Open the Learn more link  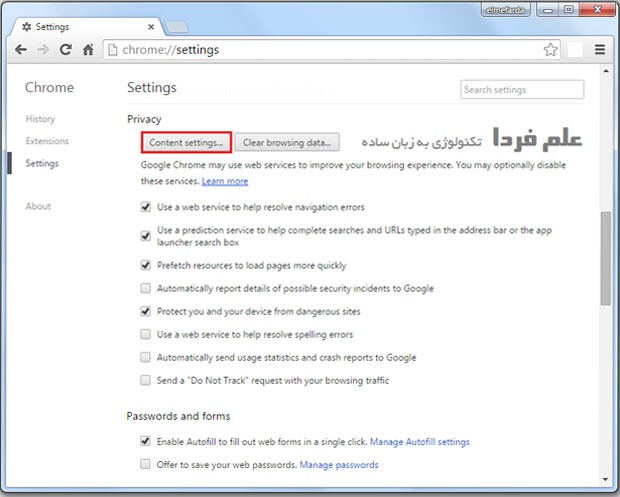[x=225, y=181]
